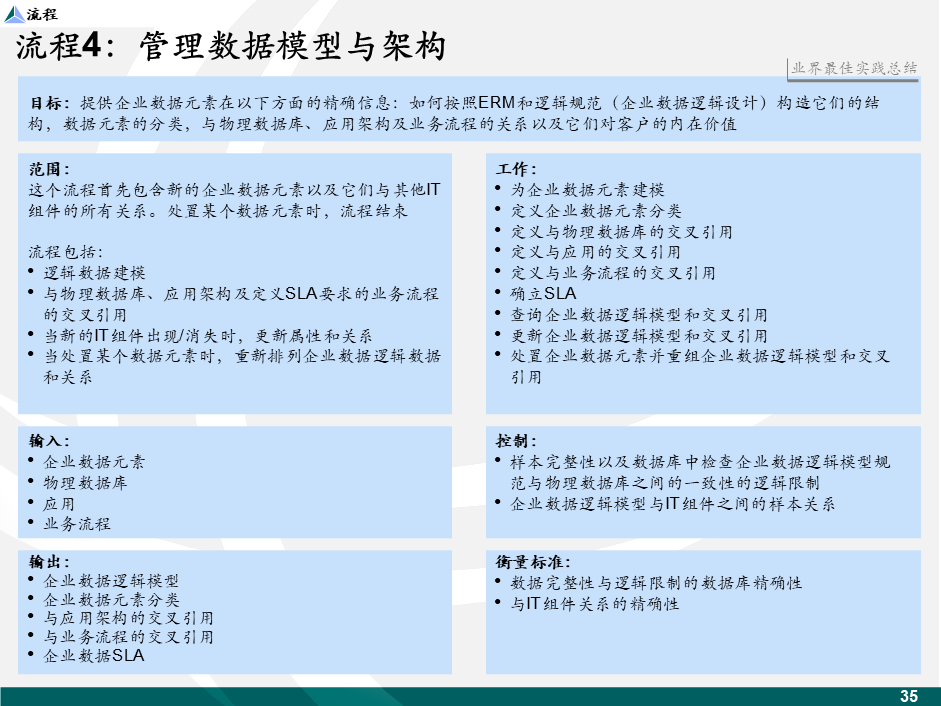Select the input bullet 企业数据元素
This screenshot has height=706, width=941.
(x=94, y=462)
